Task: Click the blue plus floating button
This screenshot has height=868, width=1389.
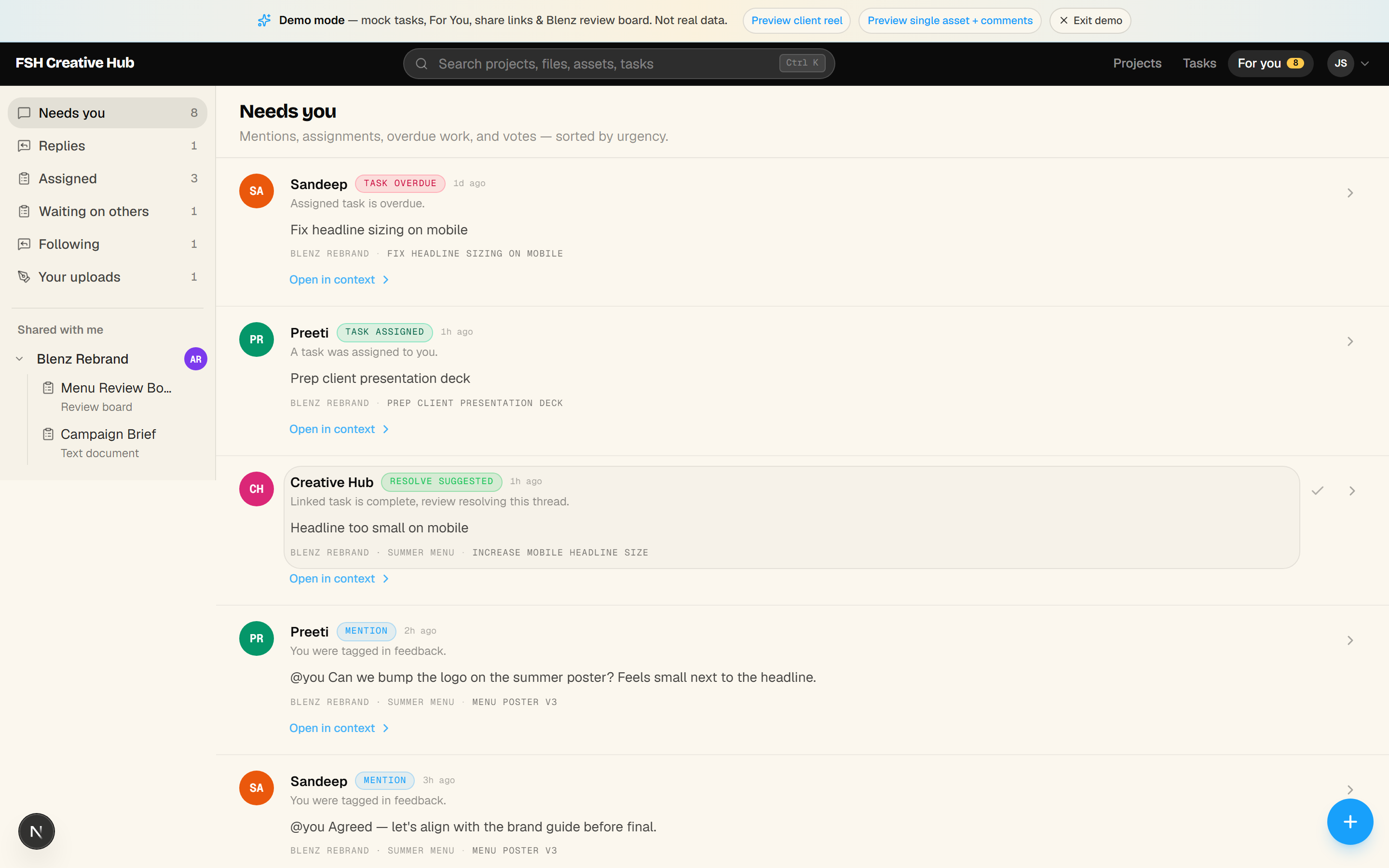Action: pos(1350,822)
